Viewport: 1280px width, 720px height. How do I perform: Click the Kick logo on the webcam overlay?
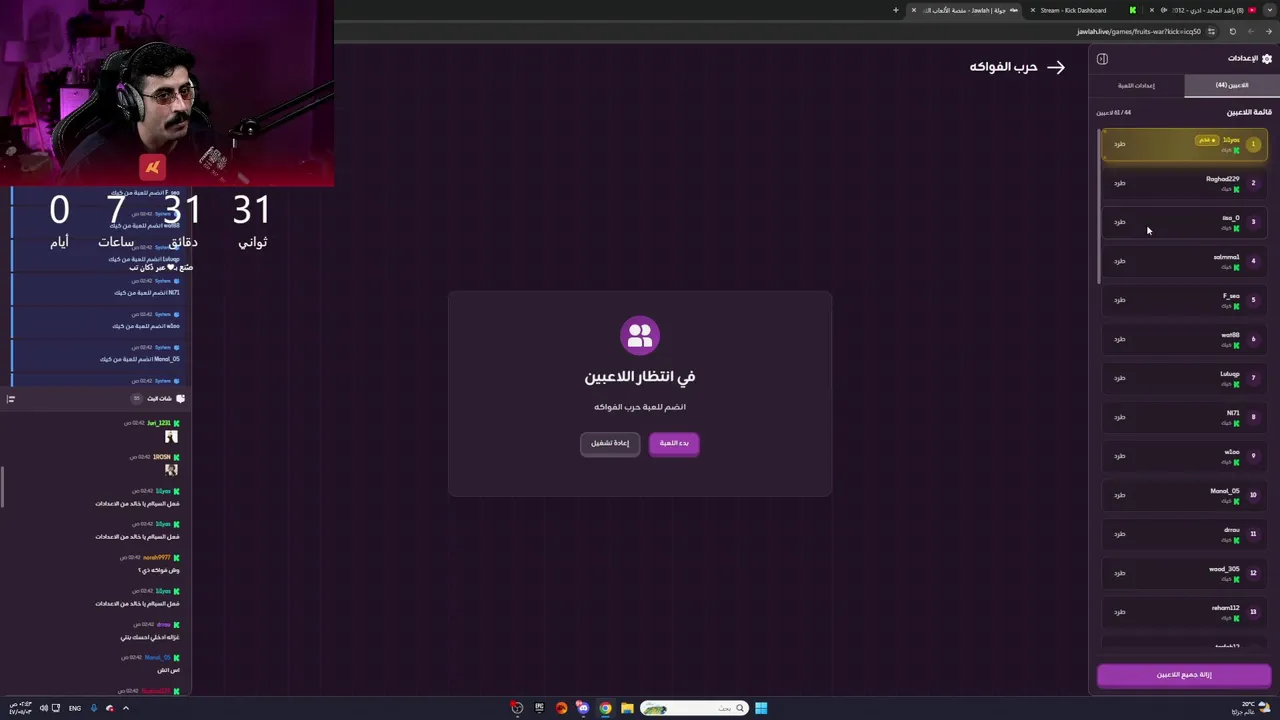click(152, 167)
